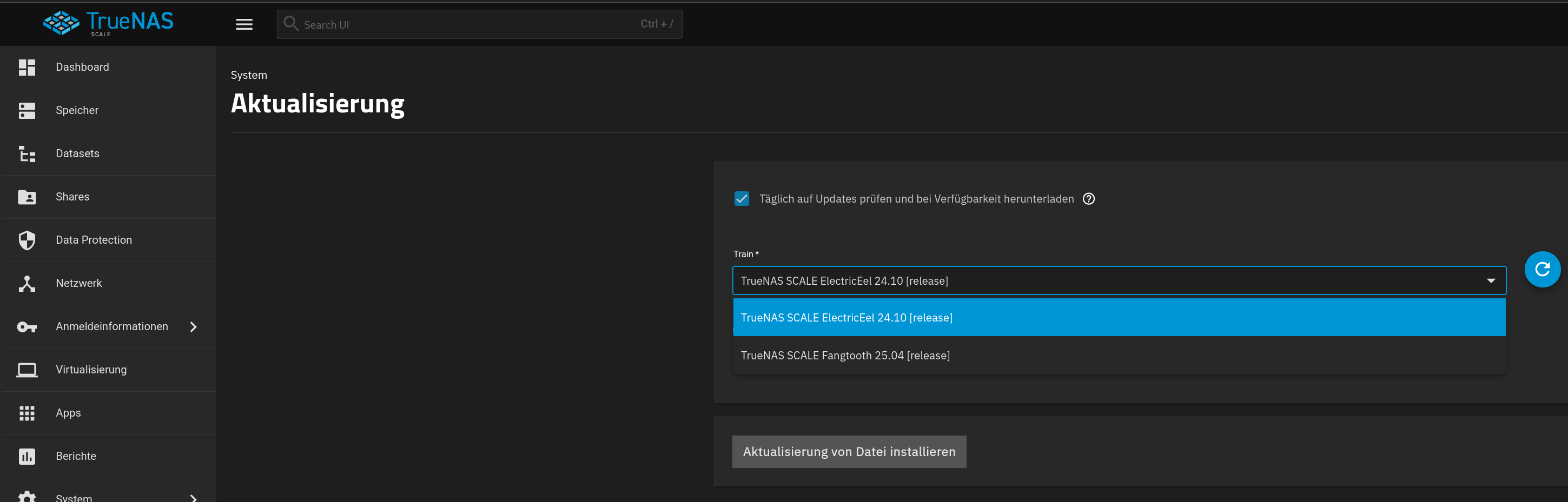Viewport: 1568px width, 502px height.
Task: Go to the Speicher page
Action: pyautogui.click(x=108, y=111)
